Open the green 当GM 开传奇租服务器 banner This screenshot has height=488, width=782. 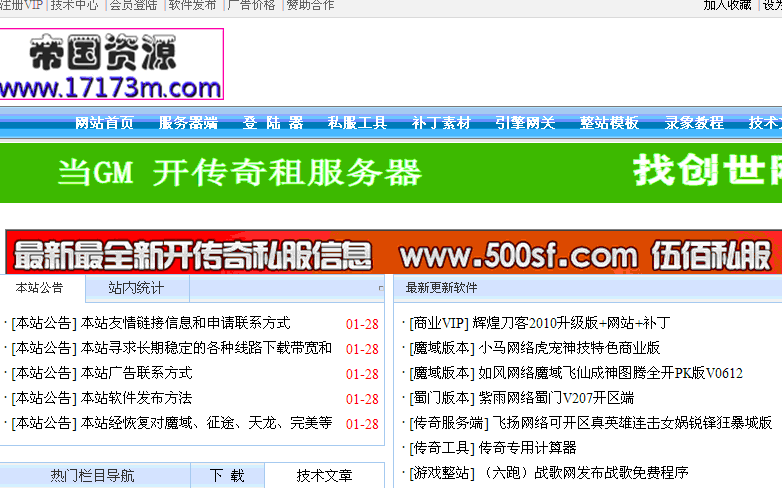coord(391,173)
